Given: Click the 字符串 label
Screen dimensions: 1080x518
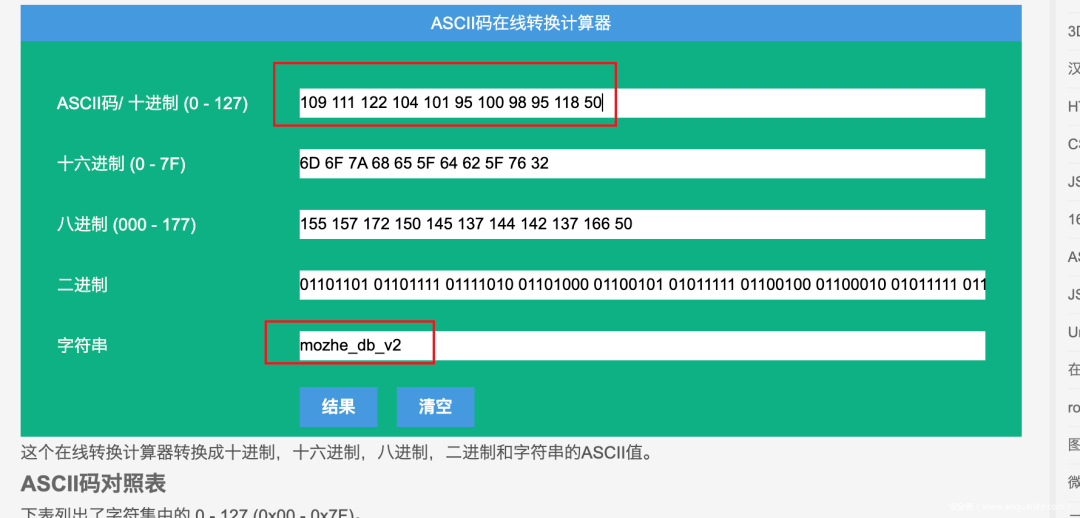Looking at the screenshot, I should pyautogui.click(x=82, y=346).
